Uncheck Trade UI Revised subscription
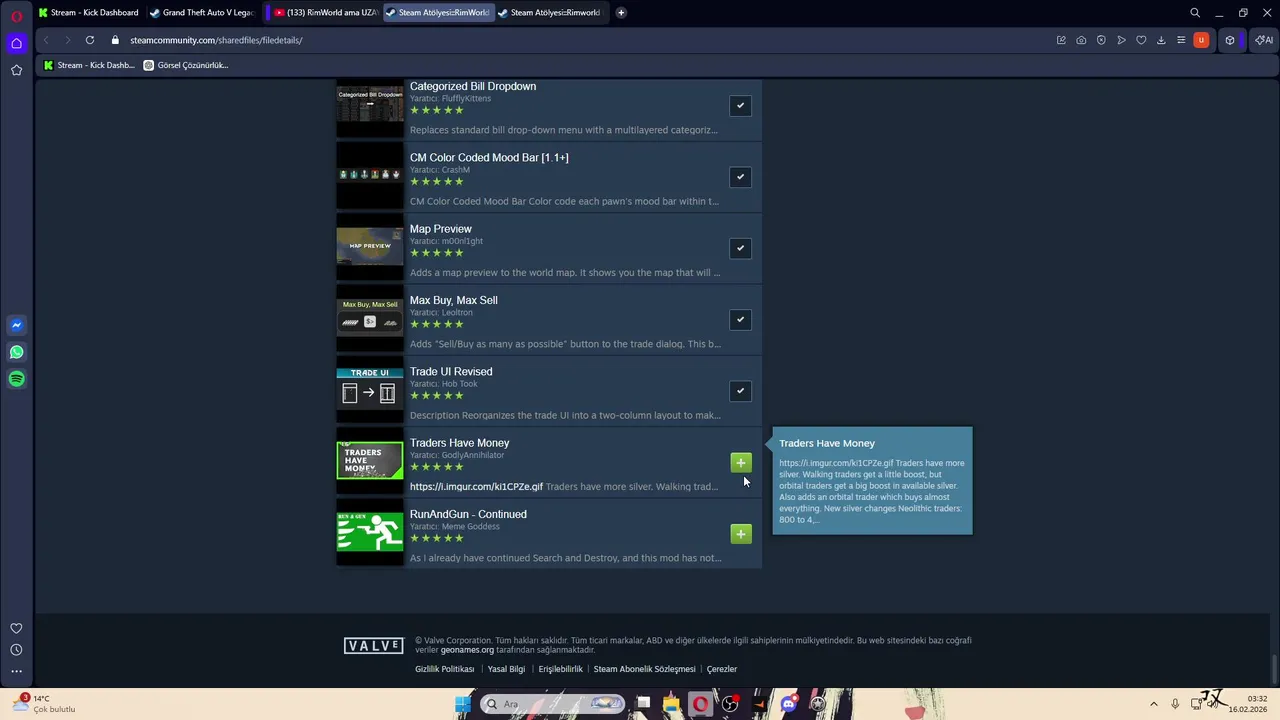 740,391
